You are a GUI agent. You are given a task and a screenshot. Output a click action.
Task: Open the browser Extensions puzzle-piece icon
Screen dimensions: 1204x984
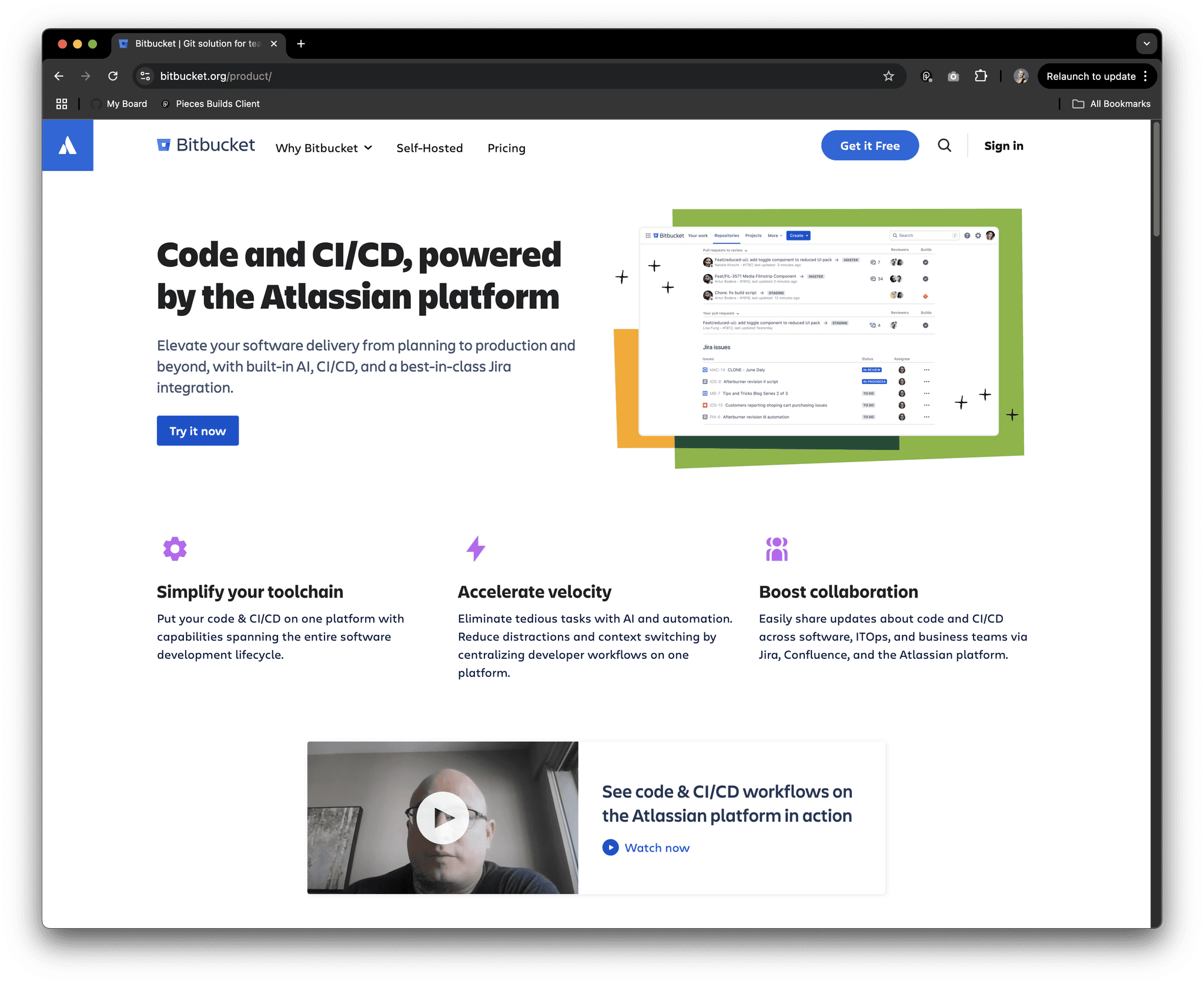981,76
